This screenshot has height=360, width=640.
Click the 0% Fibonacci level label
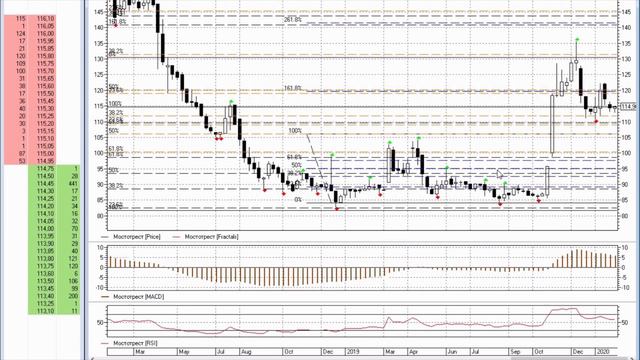[x=298, y=200]
